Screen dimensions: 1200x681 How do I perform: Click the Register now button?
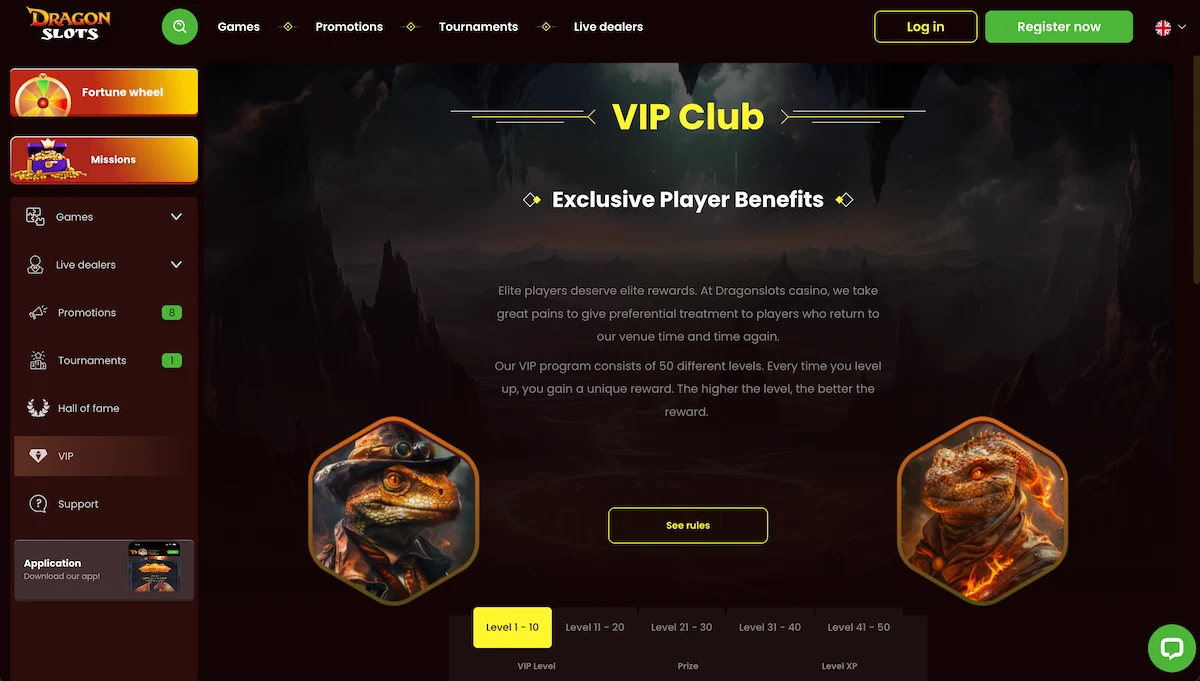(x=1059, y=27)
